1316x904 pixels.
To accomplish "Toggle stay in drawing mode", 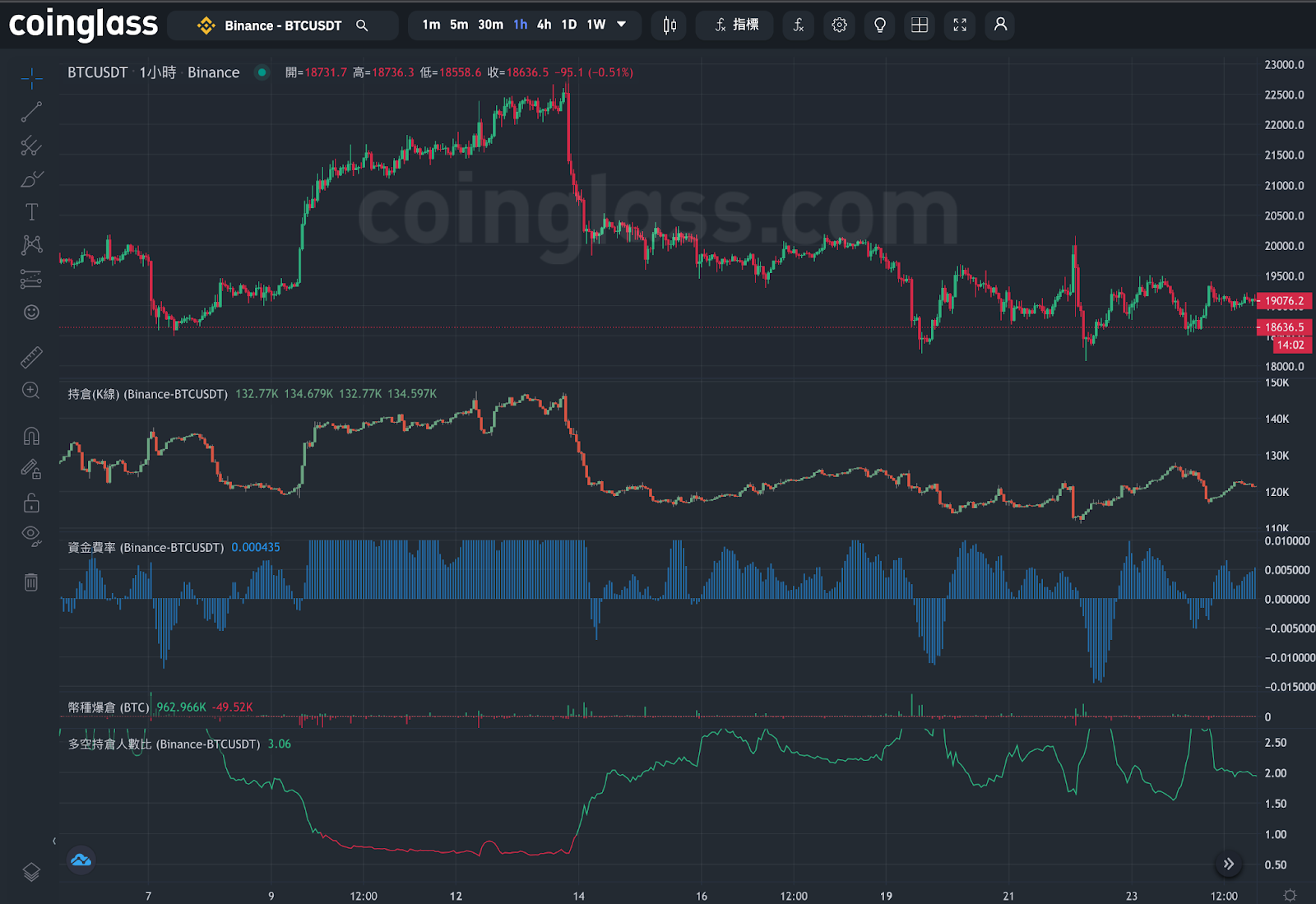I will click(x=31, y=469).
